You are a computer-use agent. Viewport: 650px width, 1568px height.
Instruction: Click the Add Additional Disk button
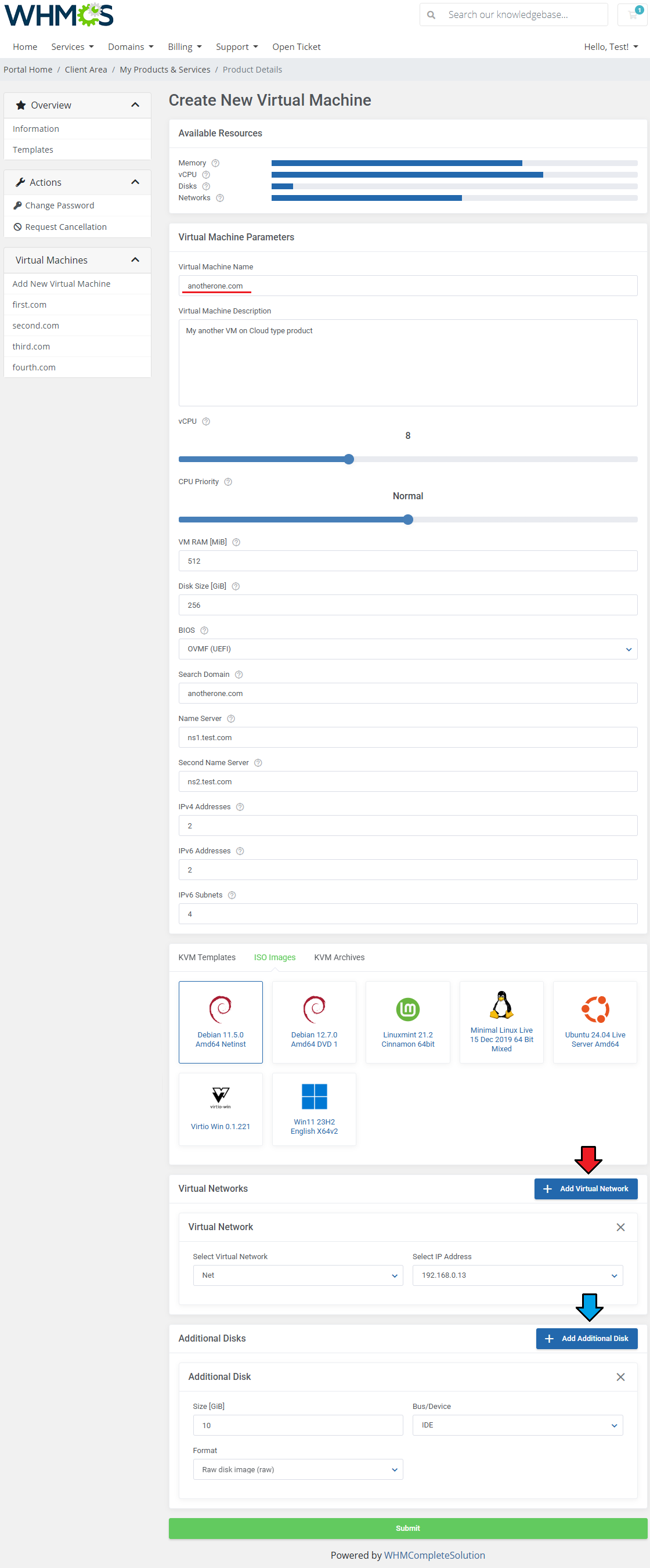click(x=587, y=1338)
